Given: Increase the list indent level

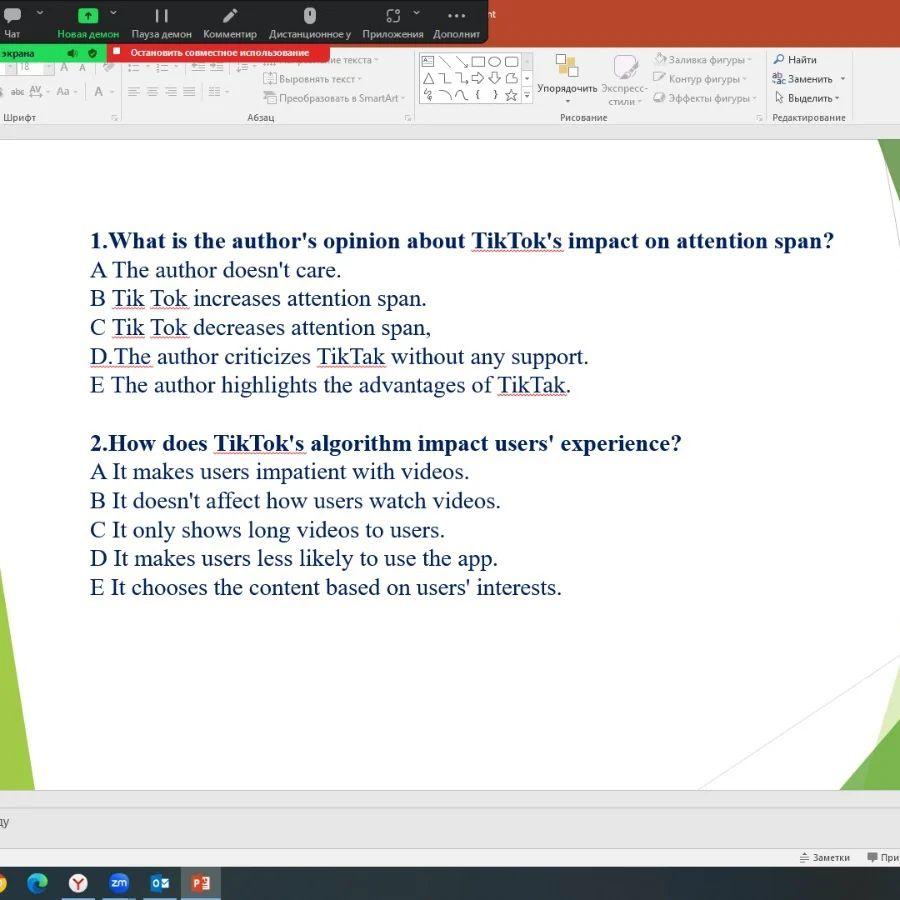Looking at the screenshot, I should click(x=216, y=68).
